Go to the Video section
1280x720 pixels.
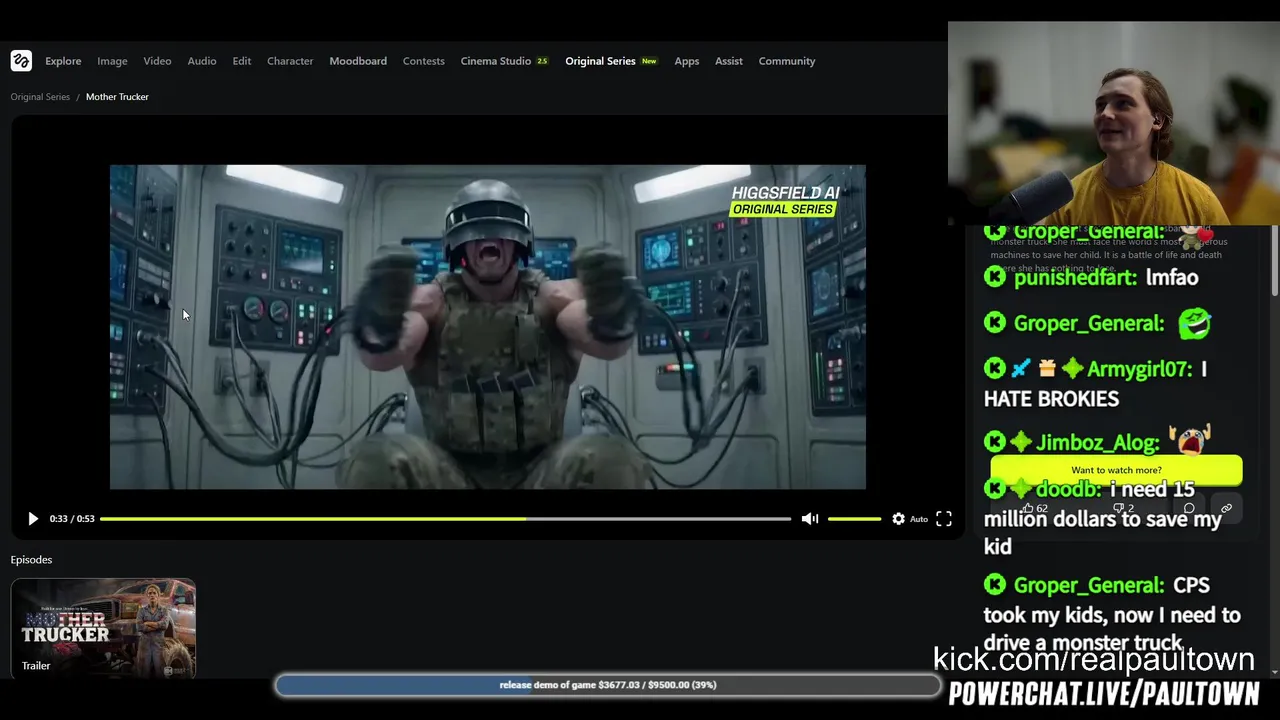pyautogui.click(x=157, y=61)
